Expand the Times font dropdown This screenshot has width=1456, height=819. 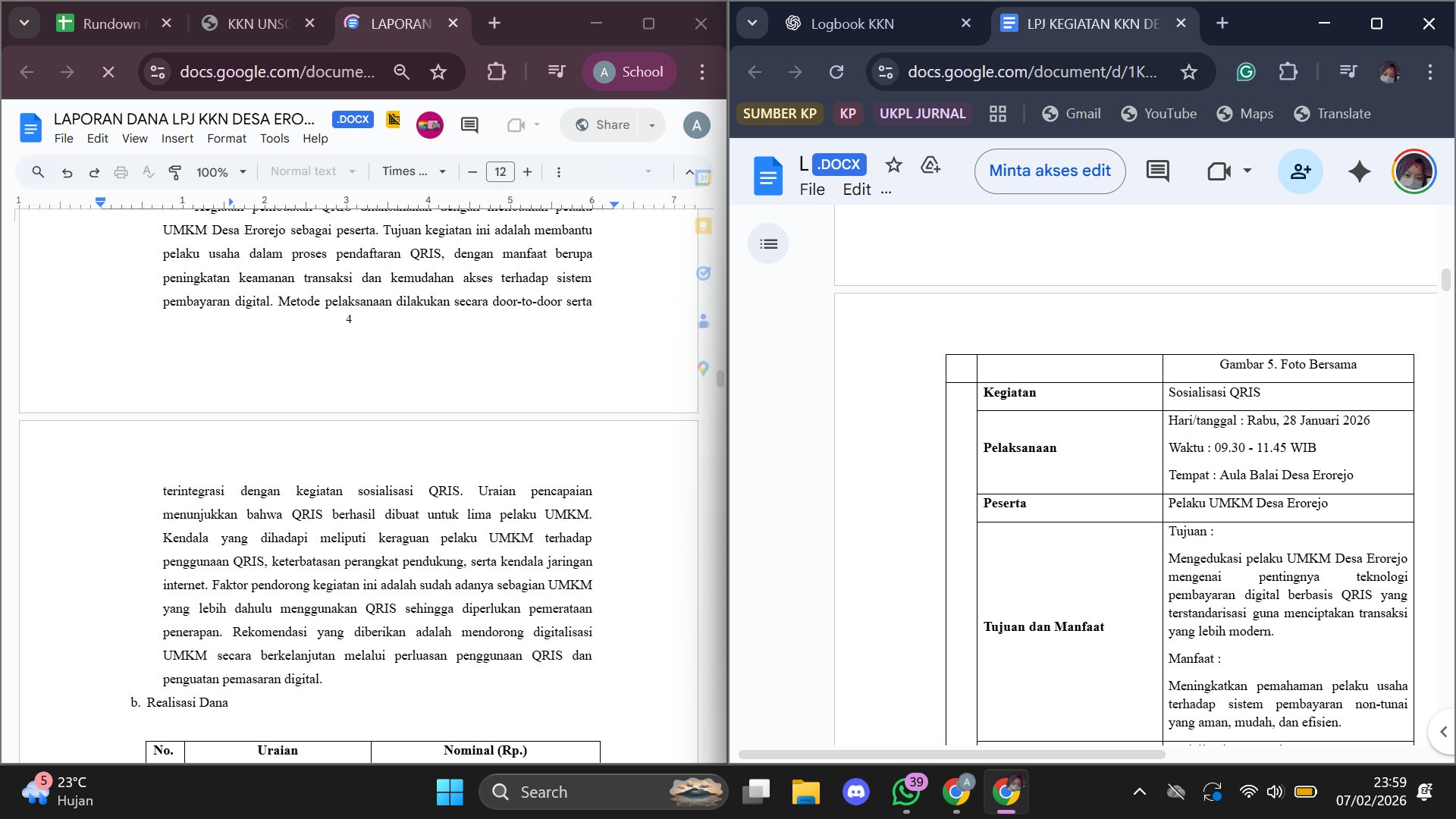413,172
